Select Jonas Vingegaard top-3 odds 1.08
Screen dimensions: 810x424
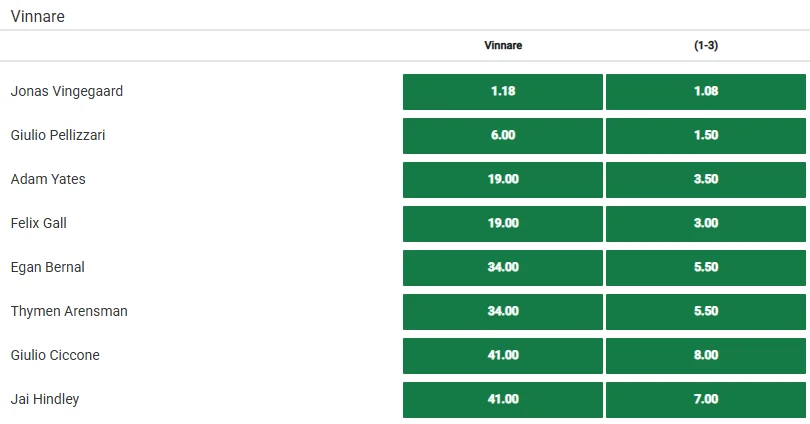click(x=706, y=91)
